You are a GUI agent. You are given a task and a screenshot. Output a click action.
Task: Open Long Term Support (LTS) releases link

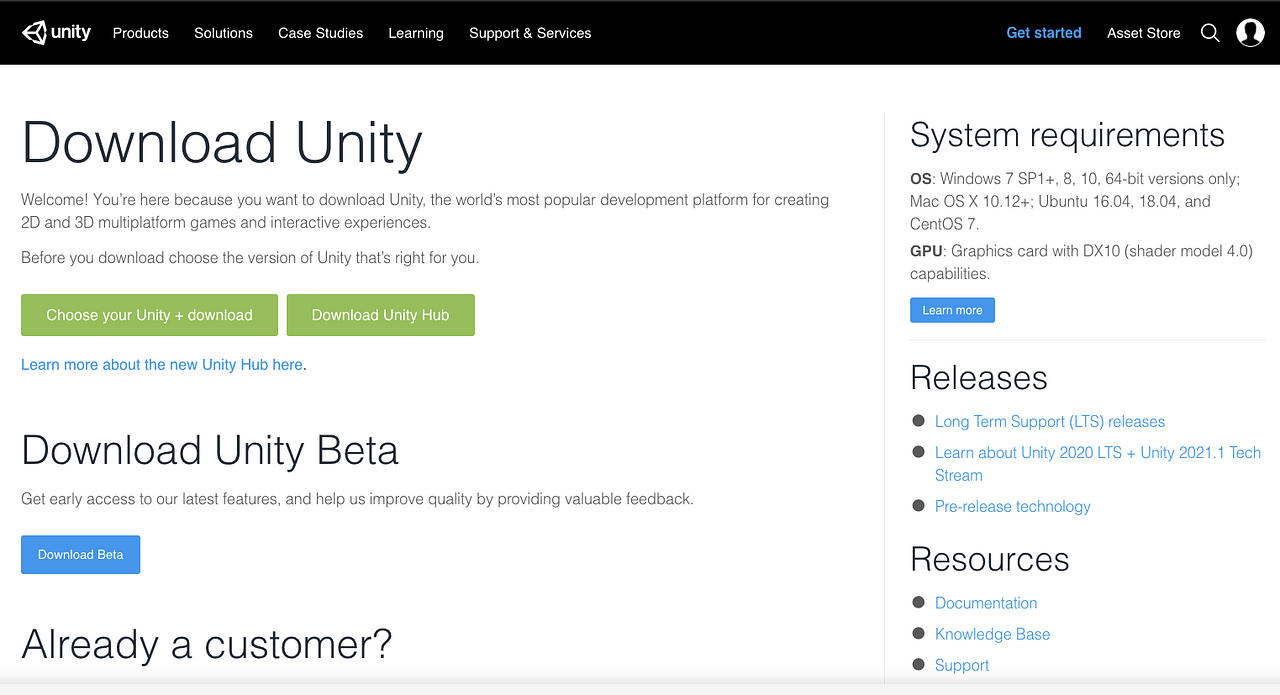click(x=1050, y=422)
